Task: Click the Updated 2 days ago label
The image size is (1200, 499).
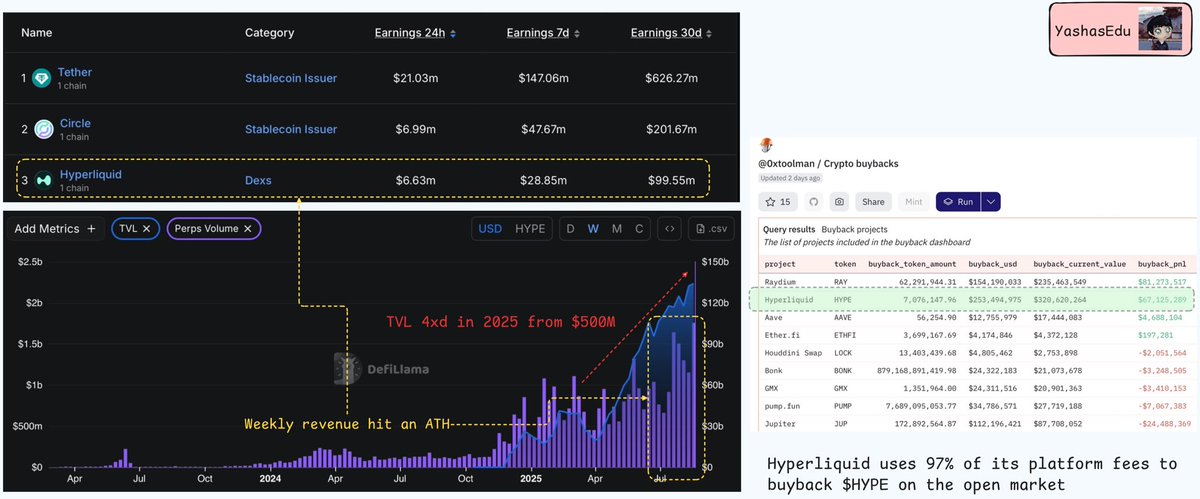Action: click(x=790, y=177)
